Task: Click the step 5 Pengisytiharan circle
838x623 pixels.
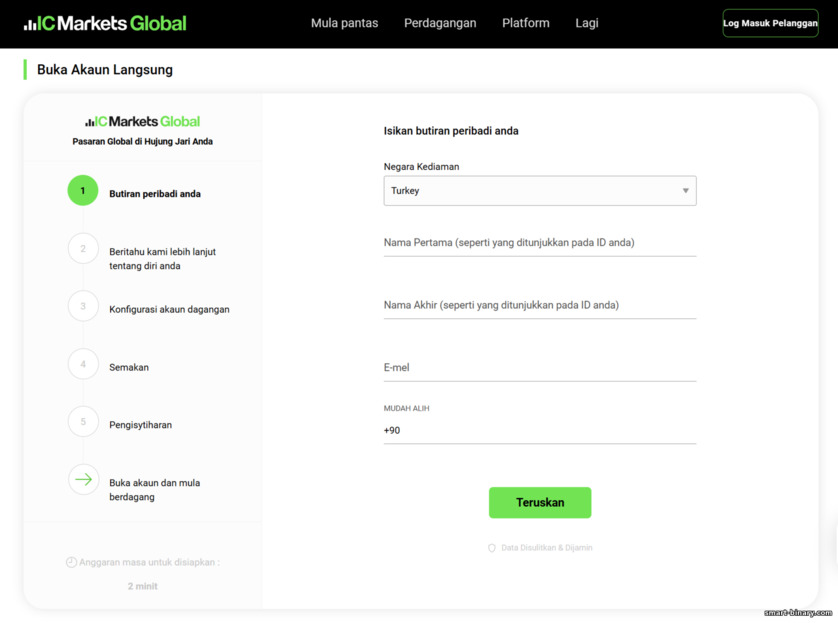Action: click(x=83, y=422)
